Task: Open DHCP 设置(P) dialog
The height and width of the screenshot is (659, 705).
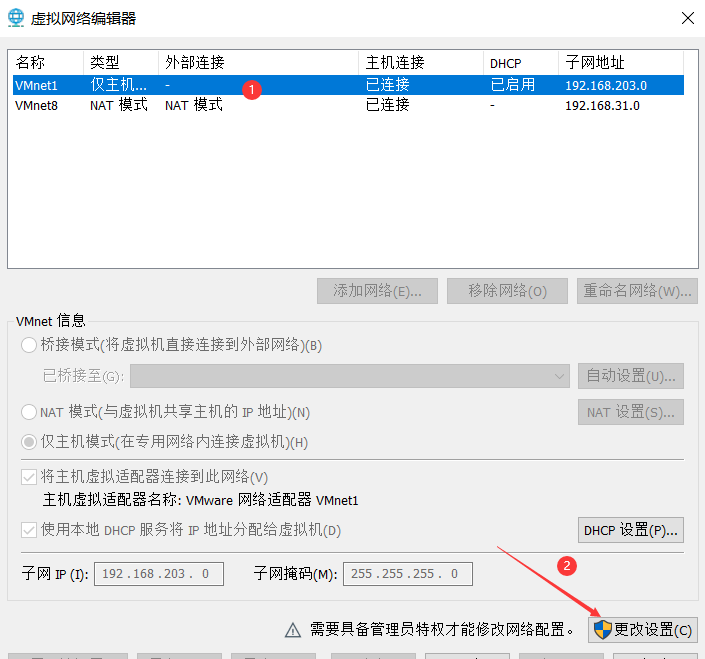Action: coord(631,530)
